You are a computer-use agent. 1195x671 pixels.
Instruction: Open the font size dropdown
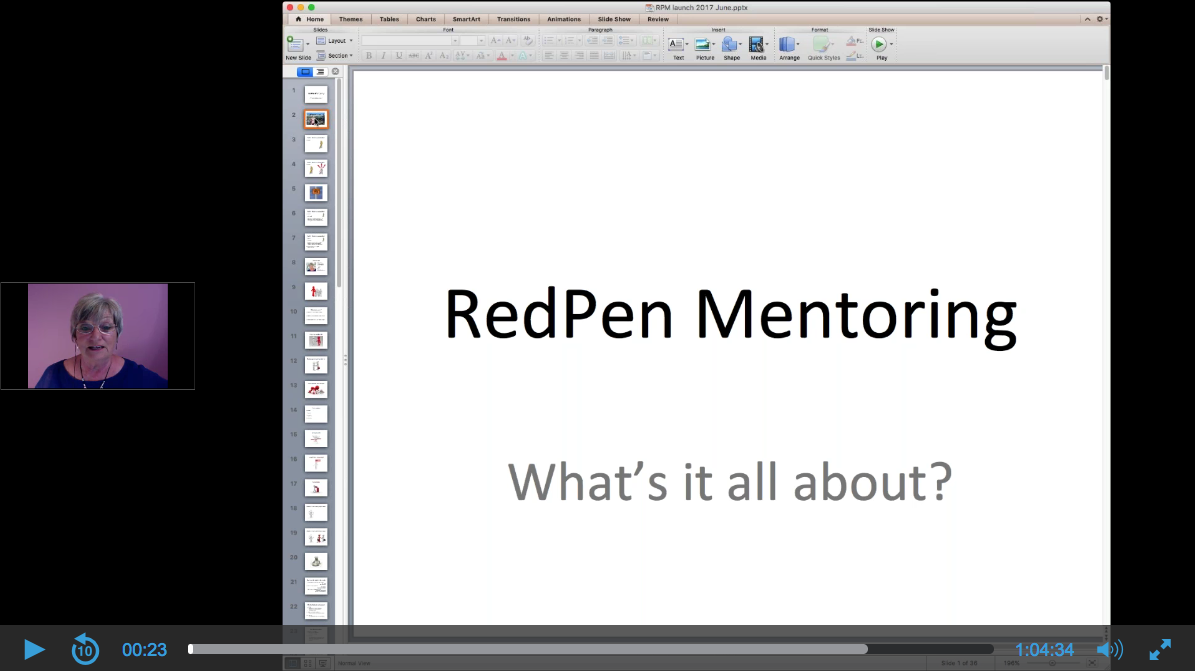pos(481,40)
